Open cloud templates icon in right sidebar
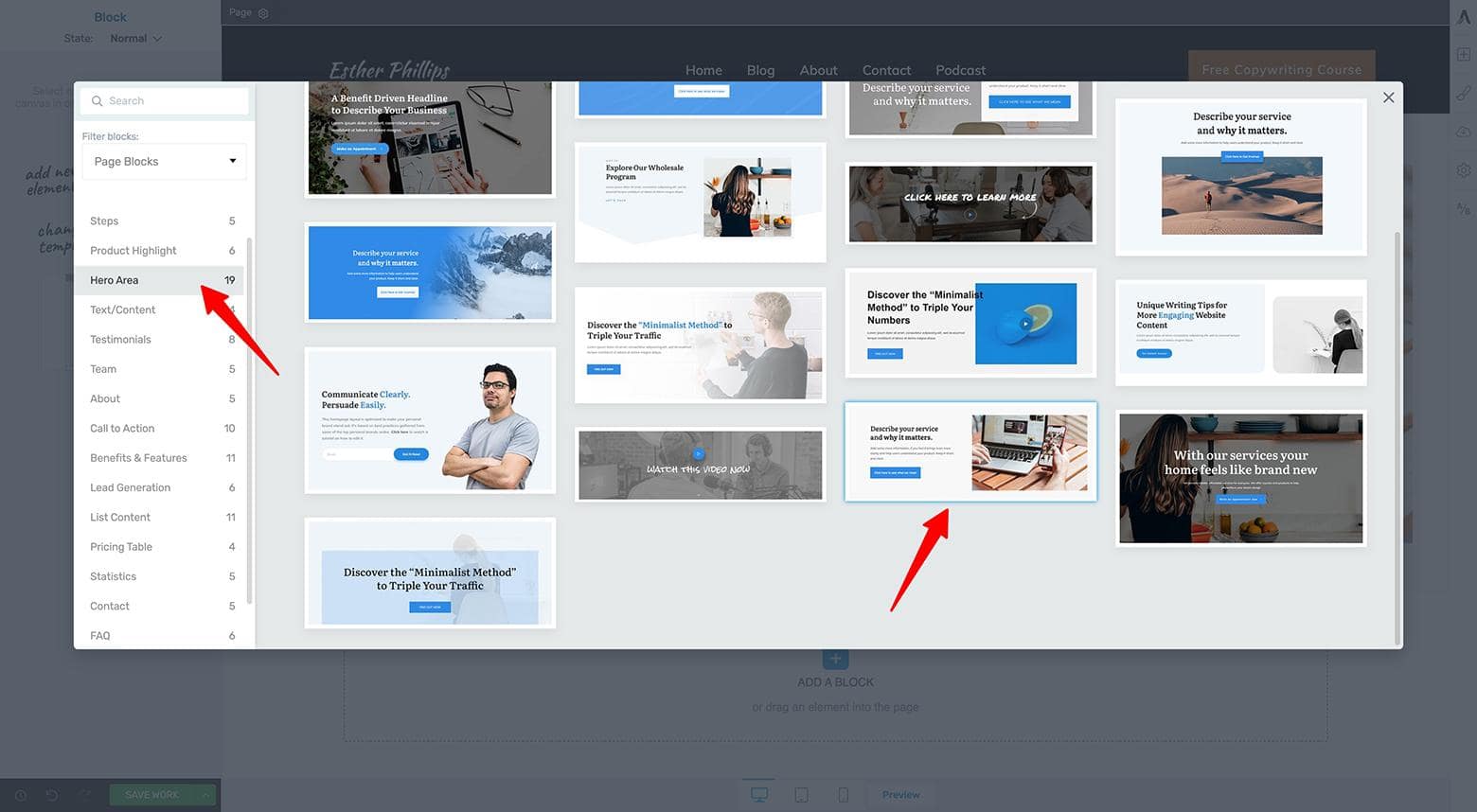This screenshot has width=1477, height=812. (1464, 132)
